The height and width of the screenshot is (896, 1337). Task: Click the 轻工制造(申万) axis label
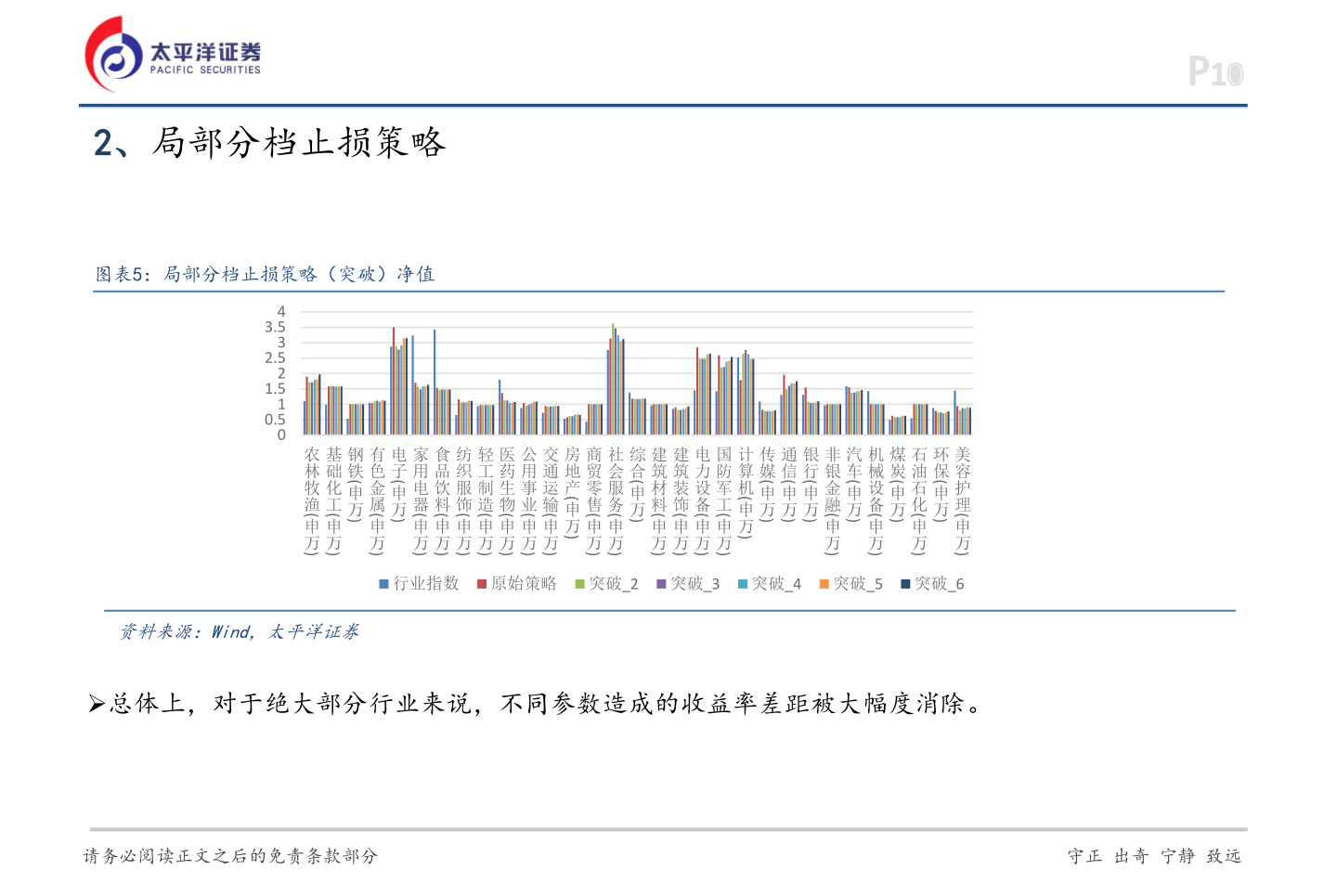486,500
